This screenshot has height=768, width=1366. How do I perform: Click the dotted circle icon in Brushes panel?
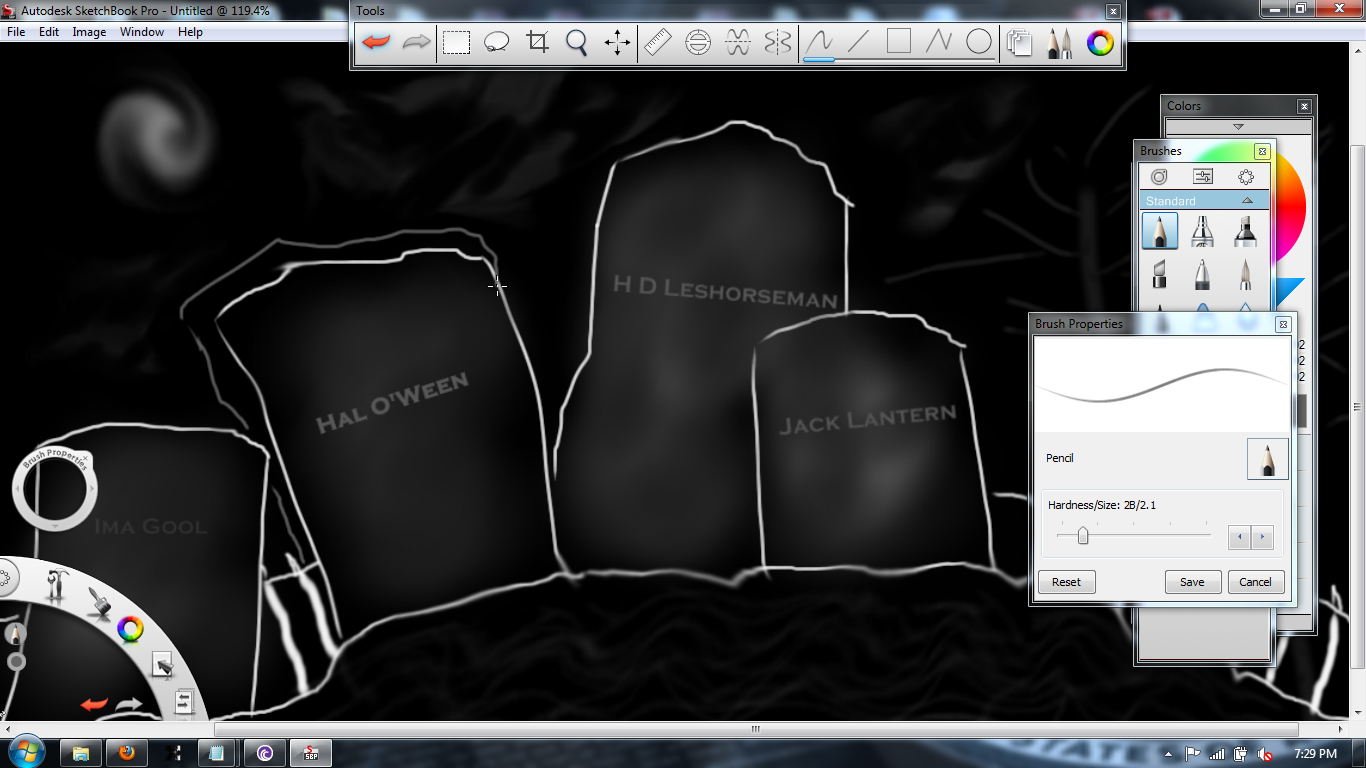point(1246,176)
